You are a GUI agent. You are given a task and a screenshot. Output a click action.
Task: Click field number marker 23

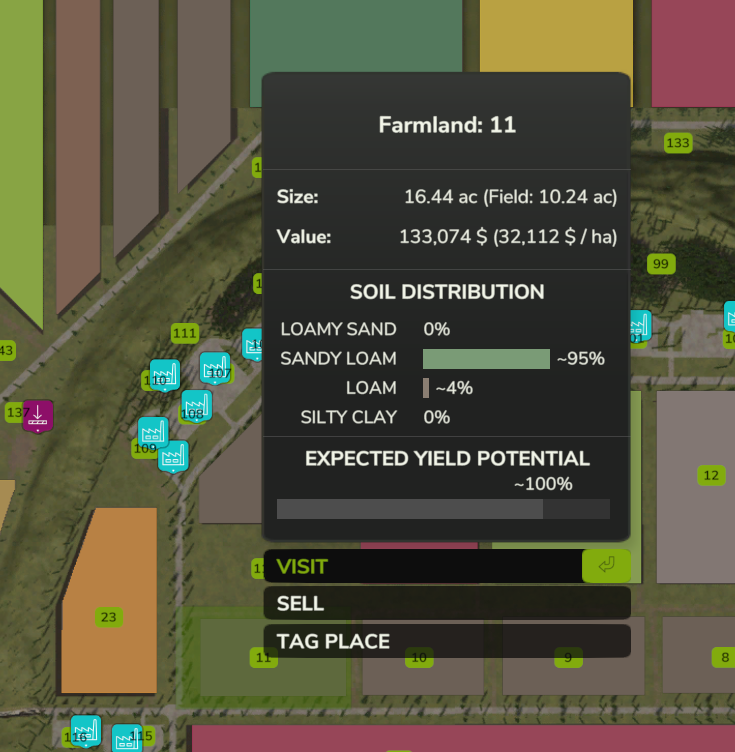108,617
